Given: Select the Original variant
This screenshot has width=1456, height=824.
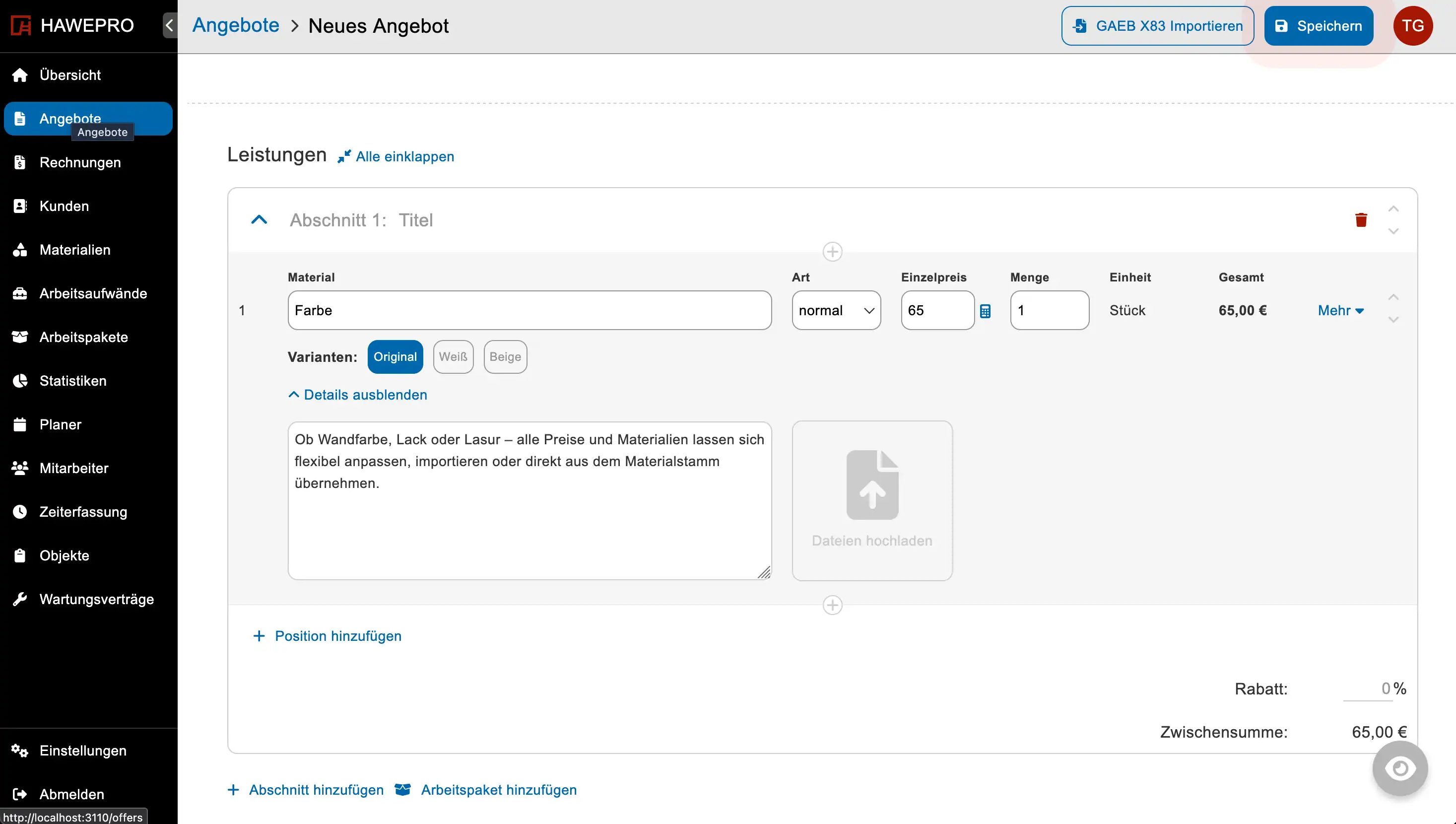Looking at the screenshot, I should pos(395,356).
